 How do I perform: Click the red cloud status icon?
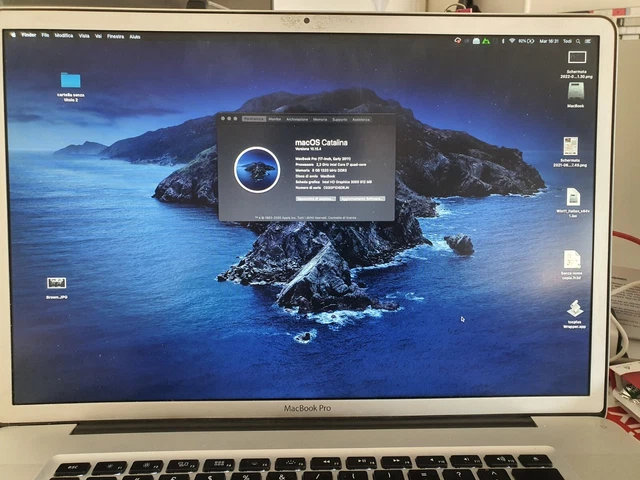[458, 40]
